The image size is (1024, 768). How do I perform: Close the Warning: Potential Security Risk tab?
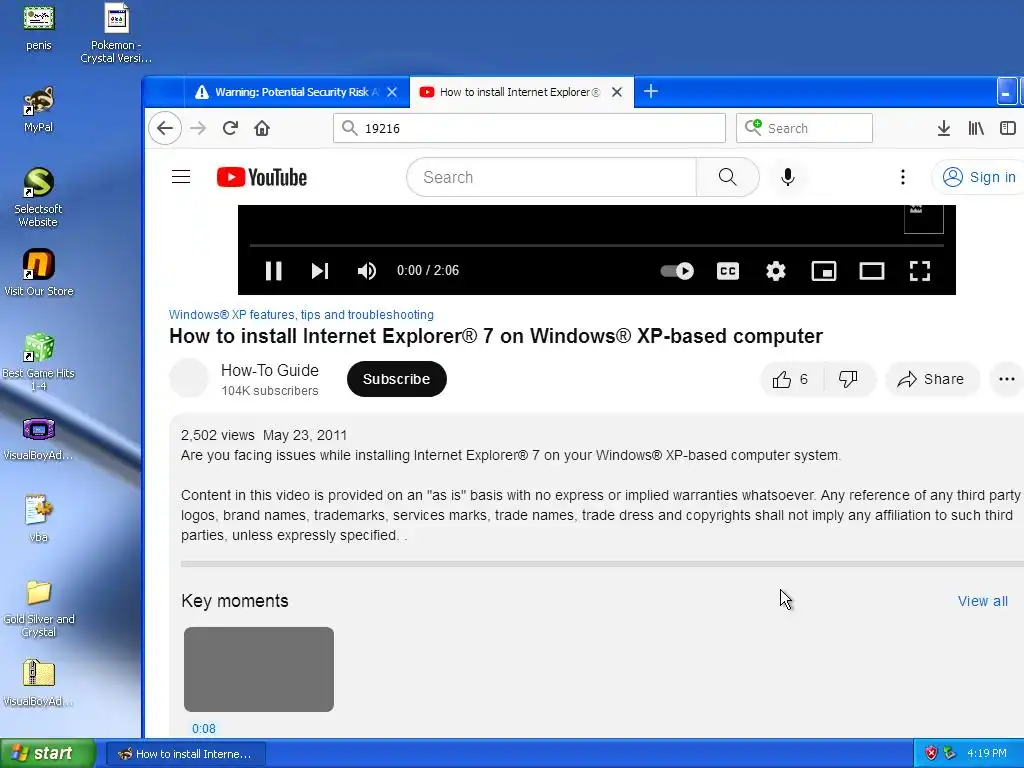coord(392,92)
